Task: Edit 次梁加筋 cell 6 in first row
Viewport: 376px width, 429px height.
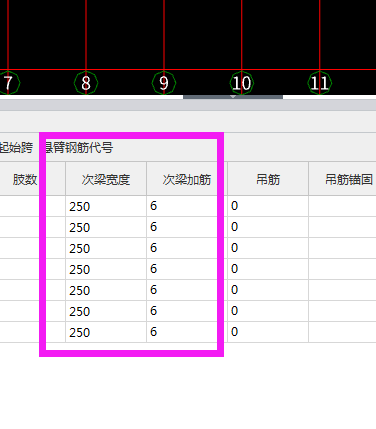Action: [x=187, y=206]
